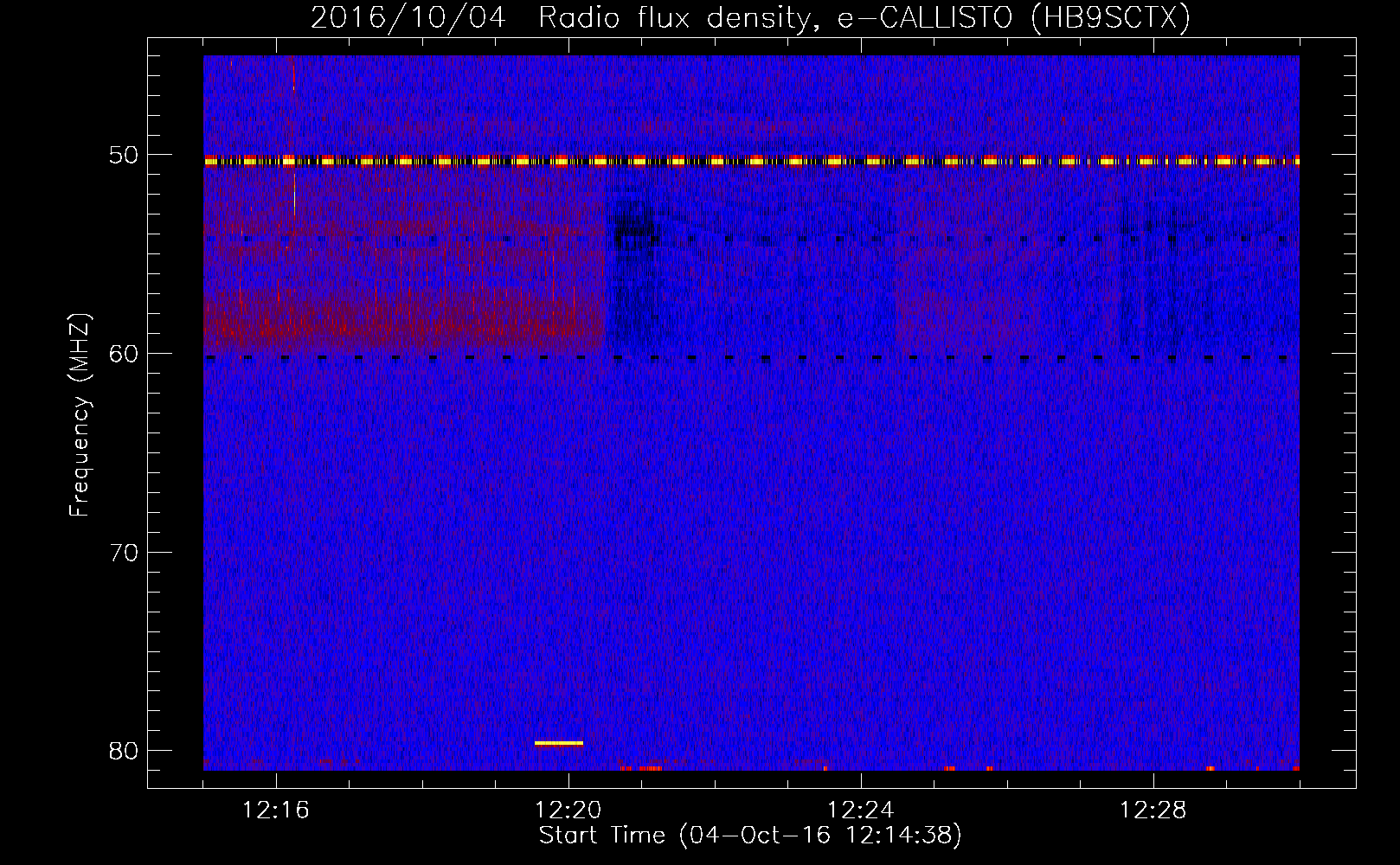Click the 60 frequency tick label
1400x865 pixels.
point(124,353)
